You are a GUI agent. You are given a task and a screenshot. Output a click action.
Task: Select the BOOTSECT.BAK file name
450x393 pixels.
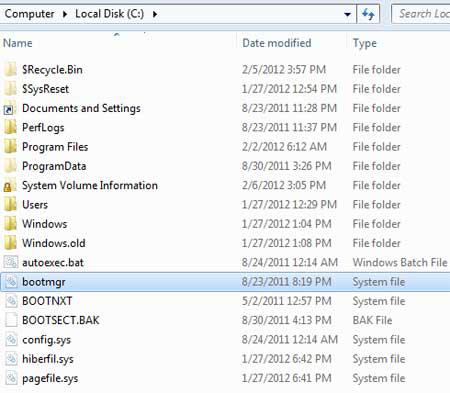point(61,320)
